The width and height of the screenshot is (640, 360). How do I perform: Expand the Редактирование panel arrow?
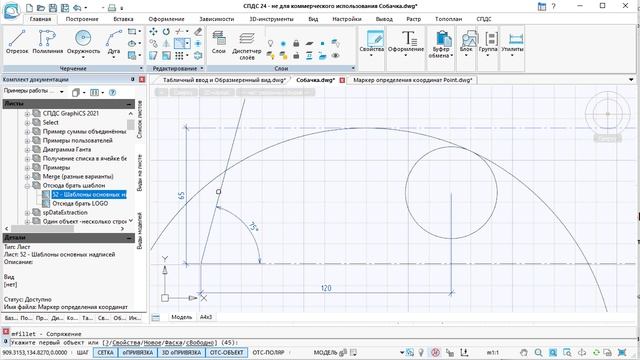point(202,68)
